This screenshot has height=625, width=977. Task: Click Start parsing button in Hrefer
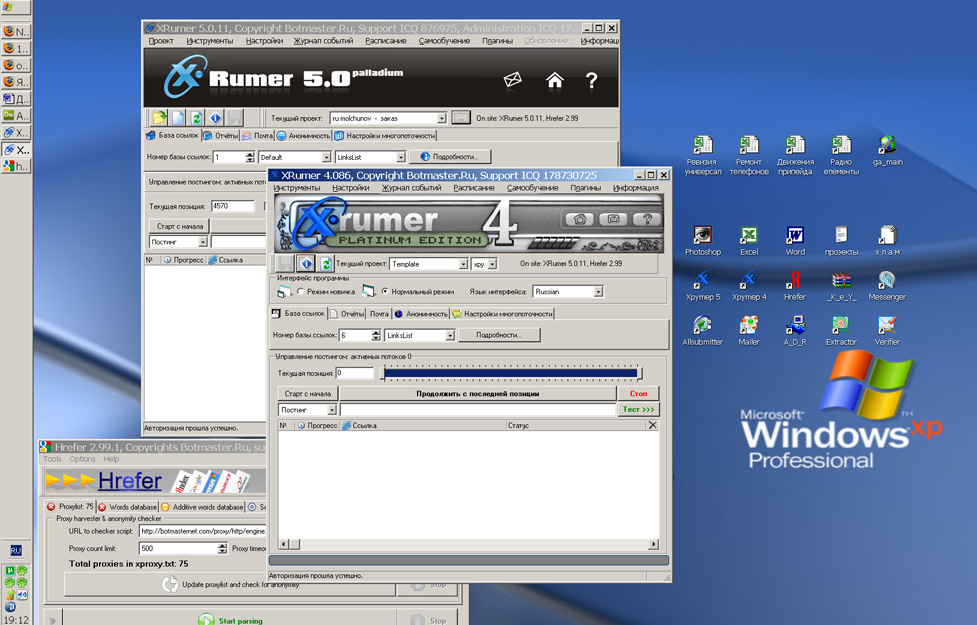click(x=231, y=621)
